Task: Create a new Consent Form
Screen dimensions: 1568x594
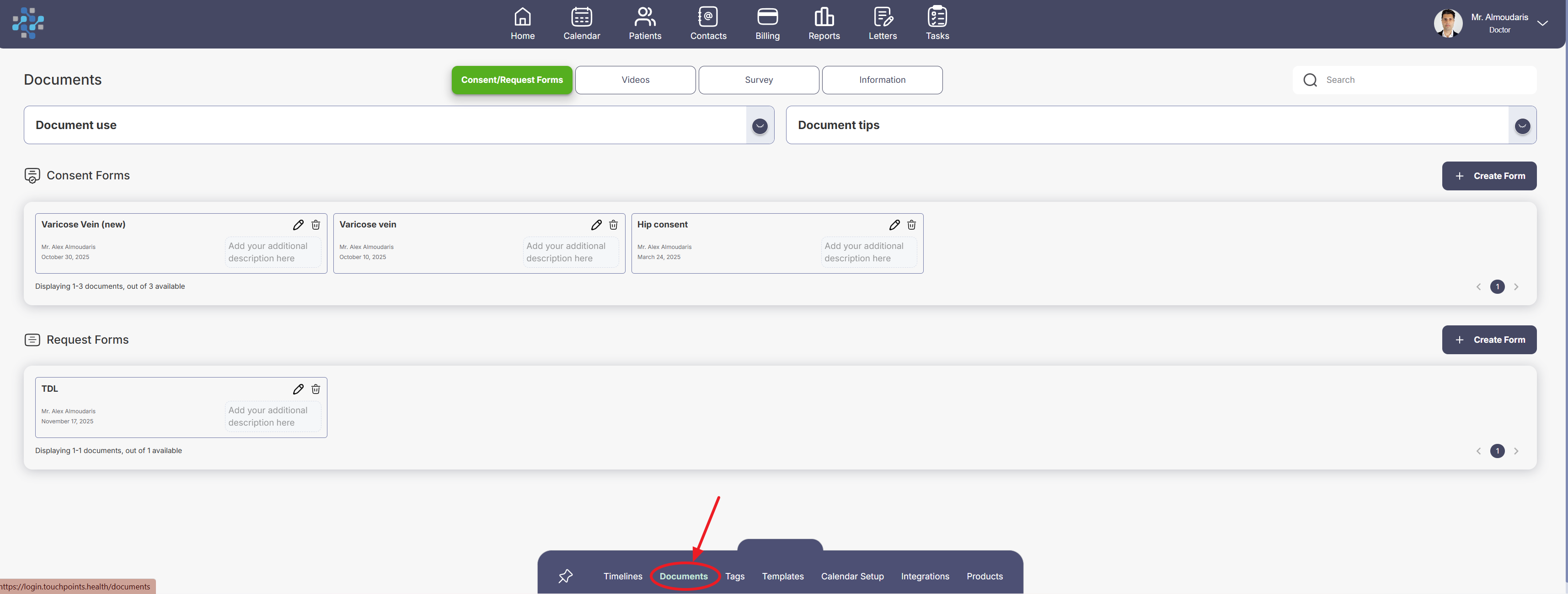Action: (1488, 176)
